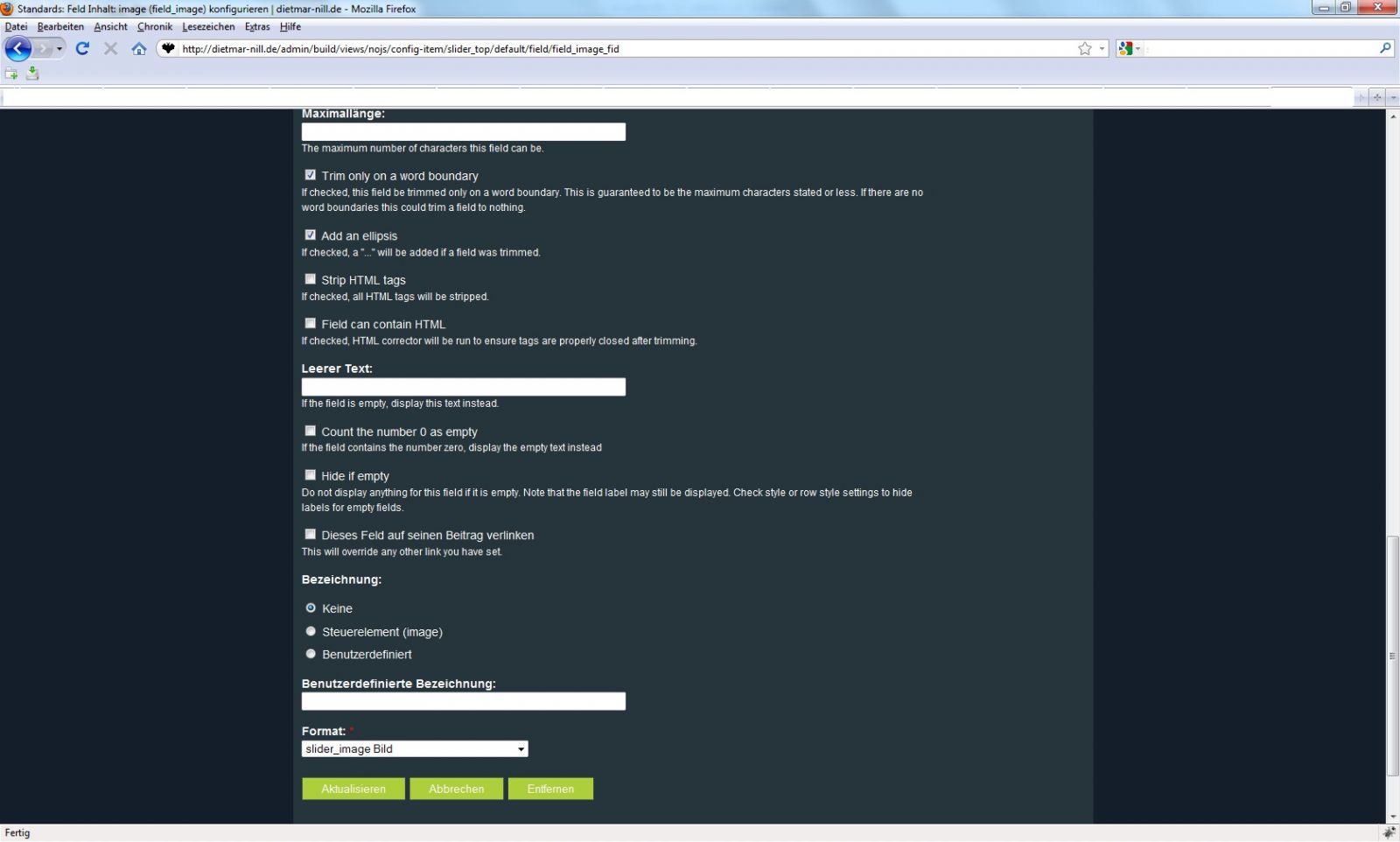Click the page's vertical scrollbar thumb
This screenshot has height=842, width=1400.
coord(1392,655)
